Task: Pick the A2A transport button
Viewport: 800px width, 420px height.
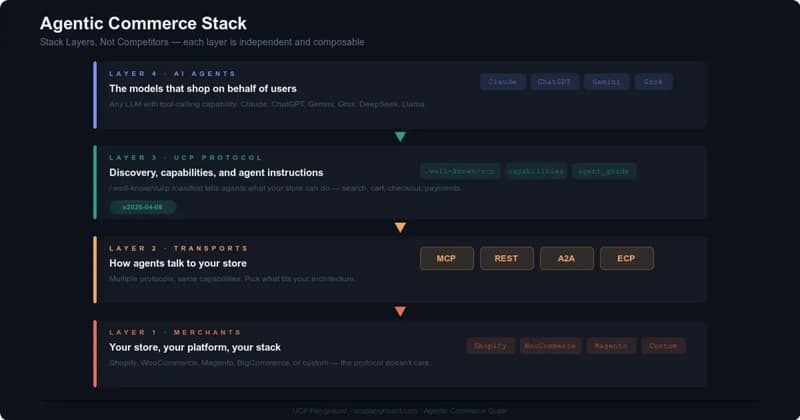Action: click(x=566, y=258)
